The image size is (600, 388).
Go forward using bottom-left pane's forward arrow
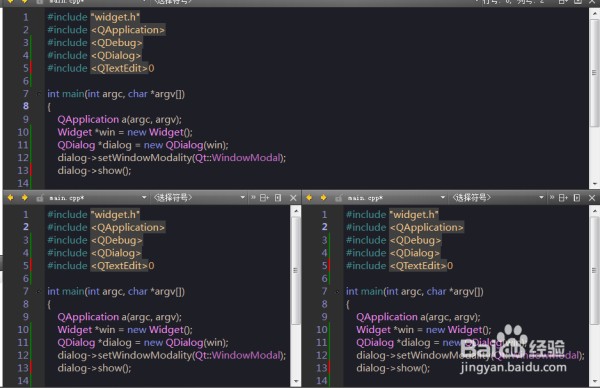(24, 197)
